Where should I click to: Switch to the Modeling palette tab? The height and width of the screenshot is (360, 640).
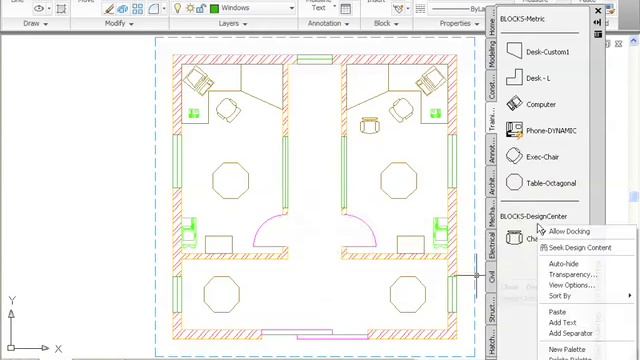pyautogui.click(x=492, y=54)
